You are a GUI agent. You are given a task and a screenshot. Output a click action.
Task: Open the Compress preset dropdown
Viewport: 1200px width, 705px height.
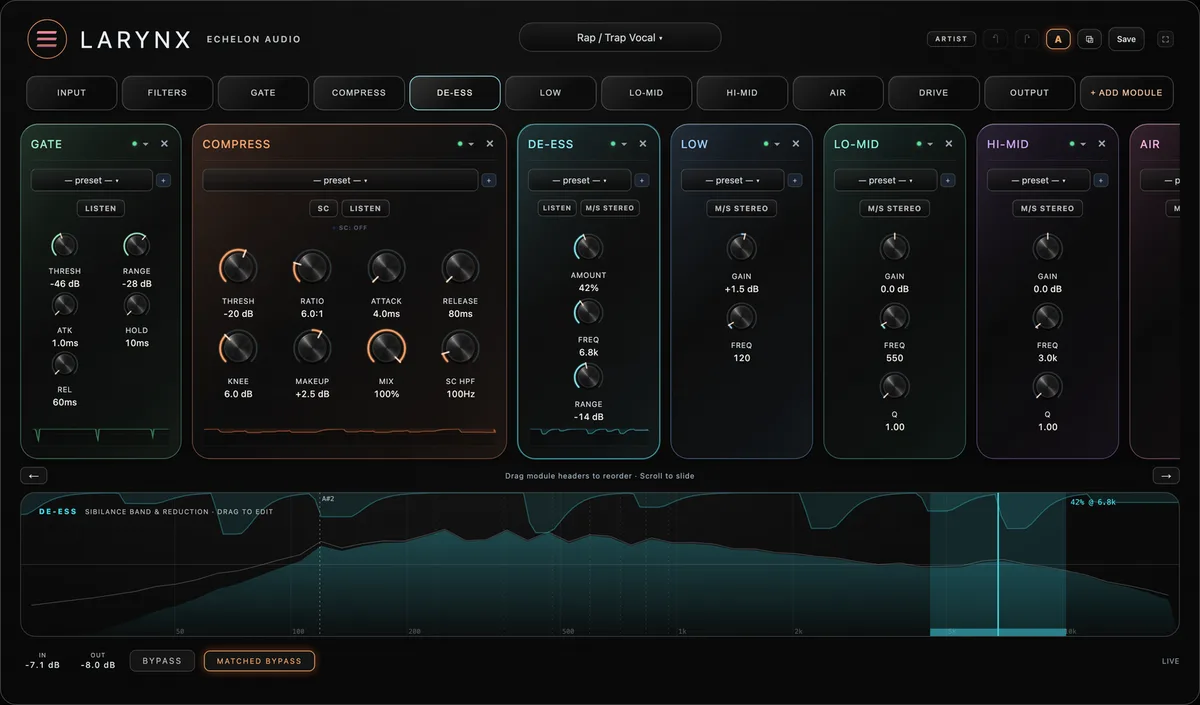(341, 181)
